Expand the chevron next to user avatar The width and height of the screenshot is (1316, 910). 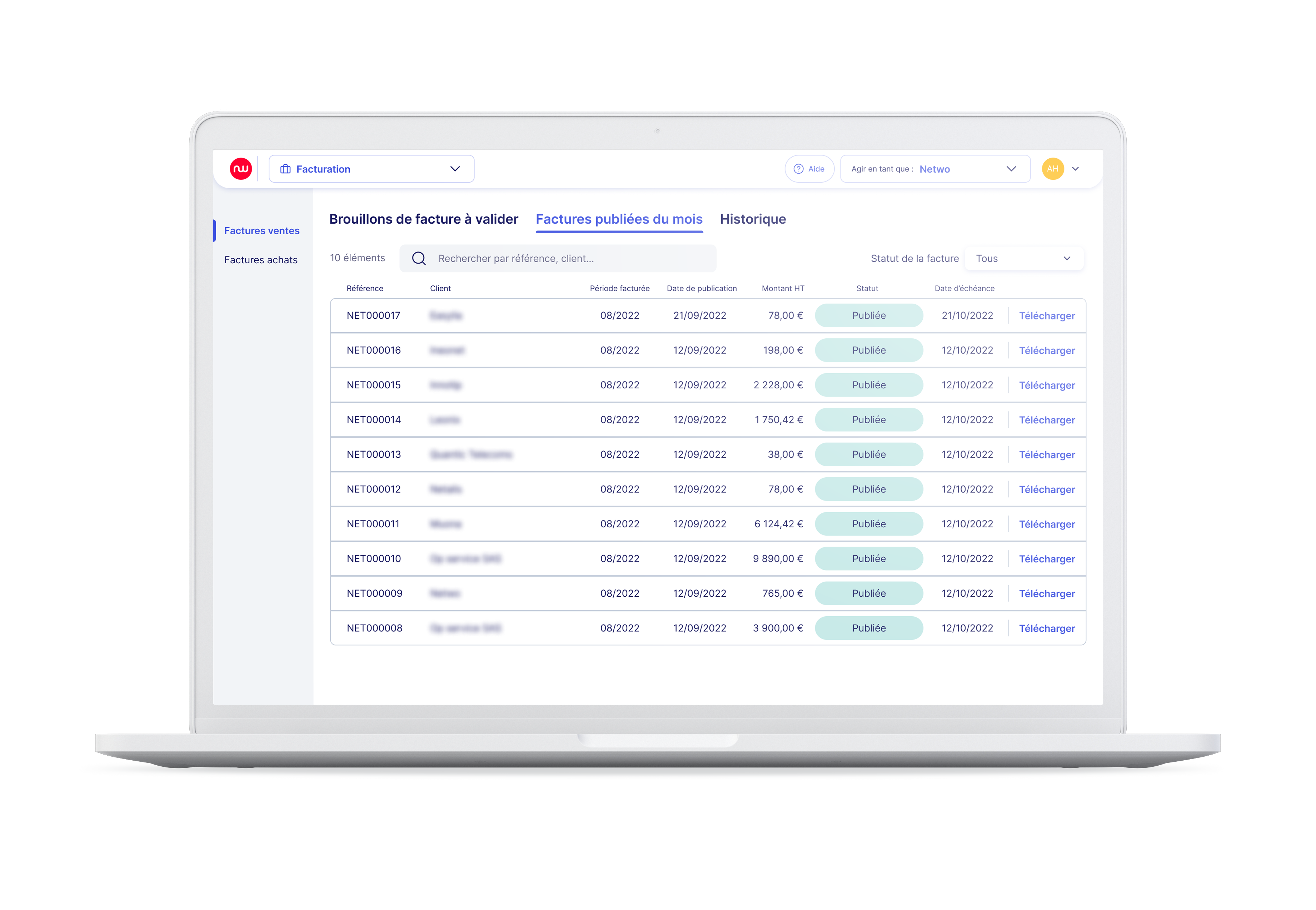1076,169
